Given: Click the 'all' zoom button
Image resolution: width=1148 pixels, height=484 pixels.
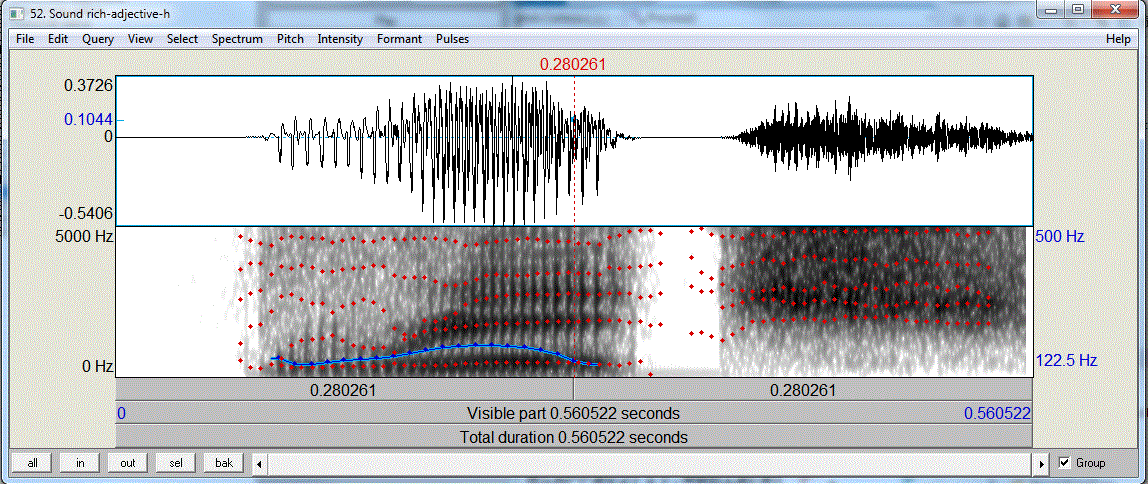Looking at the screenshot, I should click(32, 463).
